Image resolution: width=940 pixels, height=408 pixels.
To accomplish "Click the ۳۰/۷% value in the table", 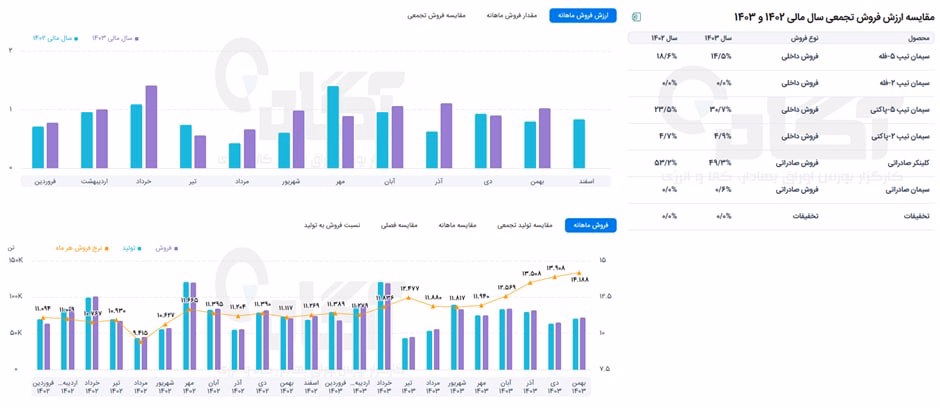I will click(x=721, y=109).
